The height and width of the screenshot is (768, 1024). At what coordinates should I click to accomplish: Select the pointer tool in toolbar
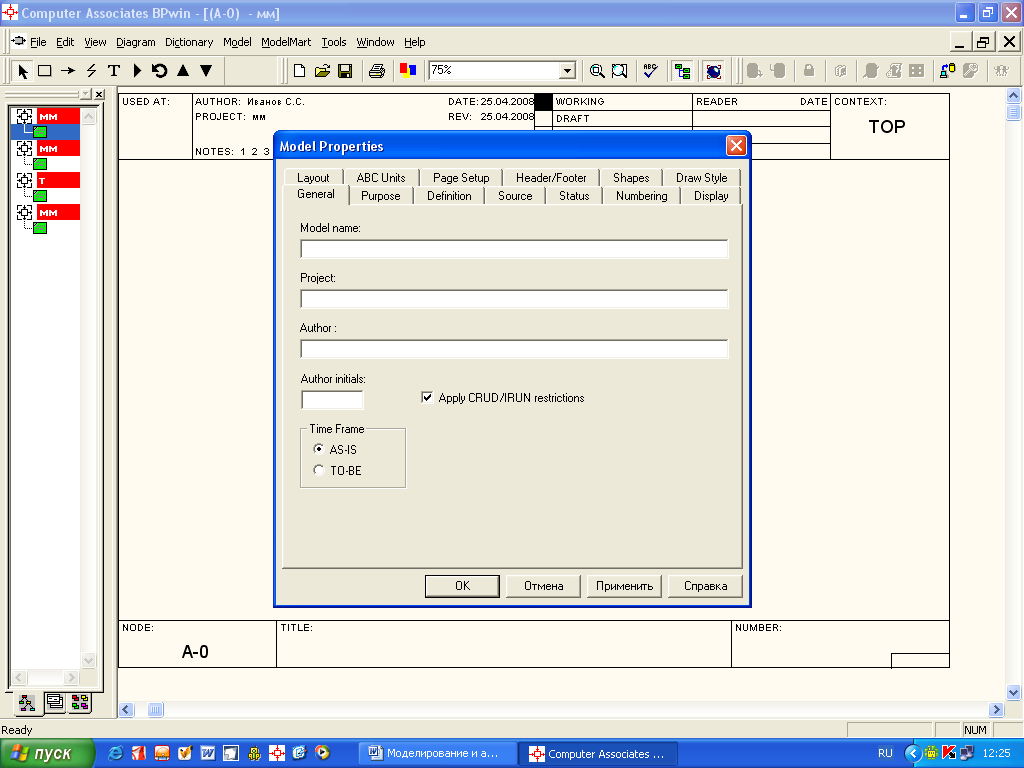point(23,71)
